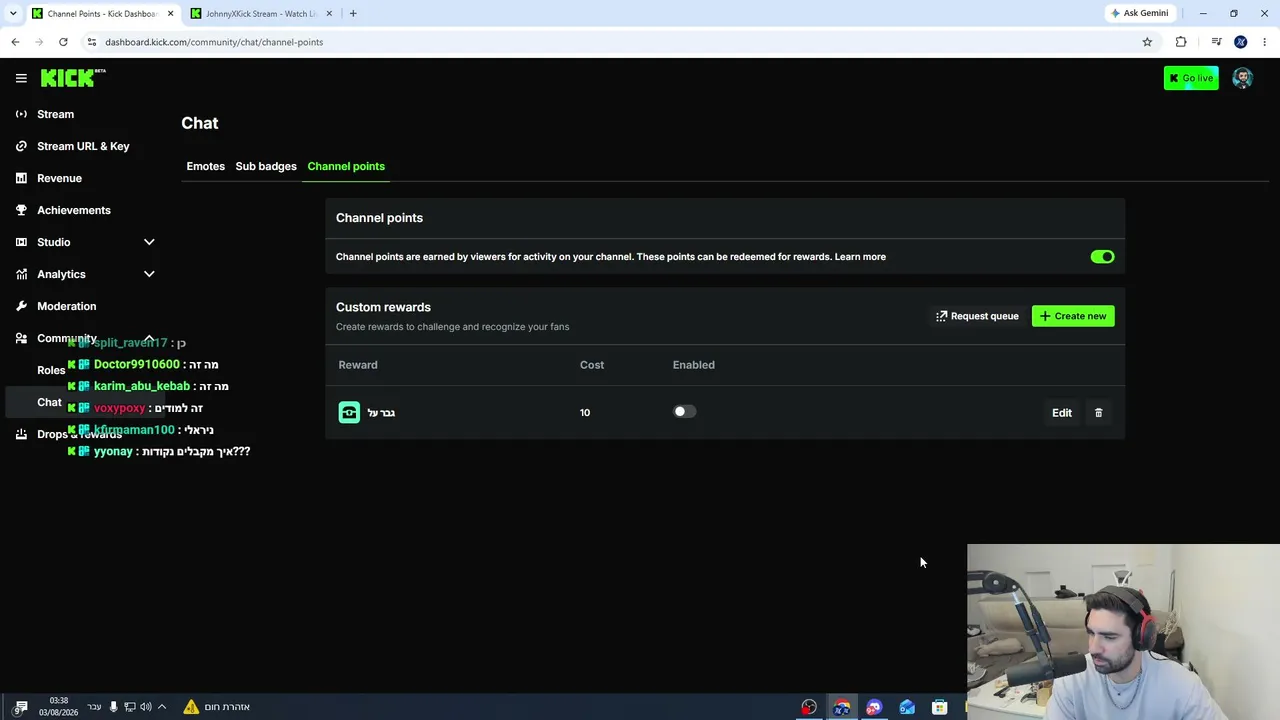Screen dimensions: 1280x720
Task: Go to Revenue in the sidebar
Action: pyautogui.click(x=59, y=178)
